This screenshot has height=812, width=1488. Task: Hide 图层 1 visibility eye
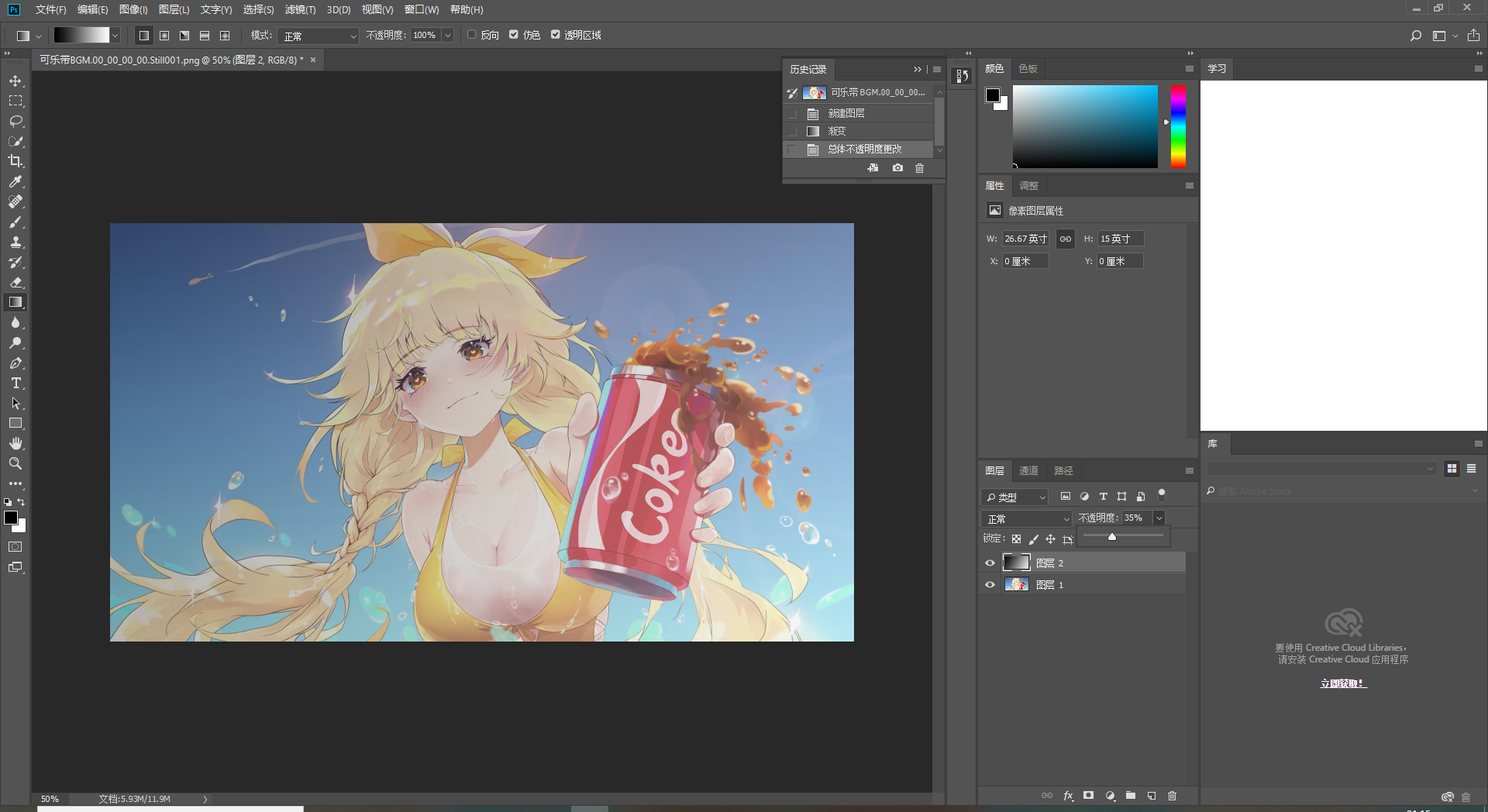(x=990, y=585)
